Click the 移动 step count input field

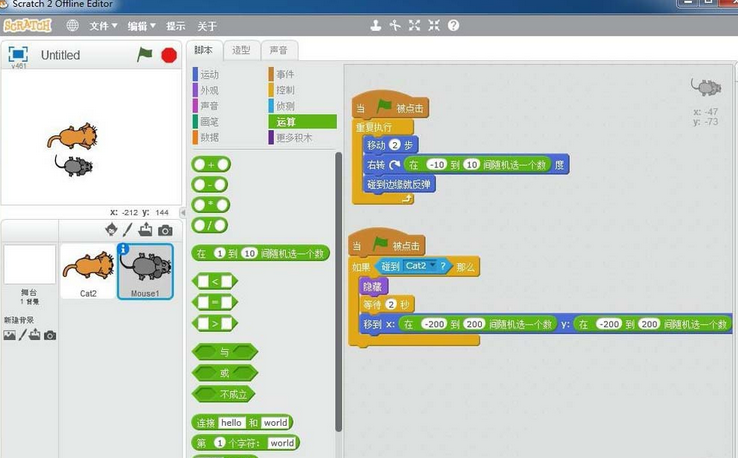click(x=394, y=145)
